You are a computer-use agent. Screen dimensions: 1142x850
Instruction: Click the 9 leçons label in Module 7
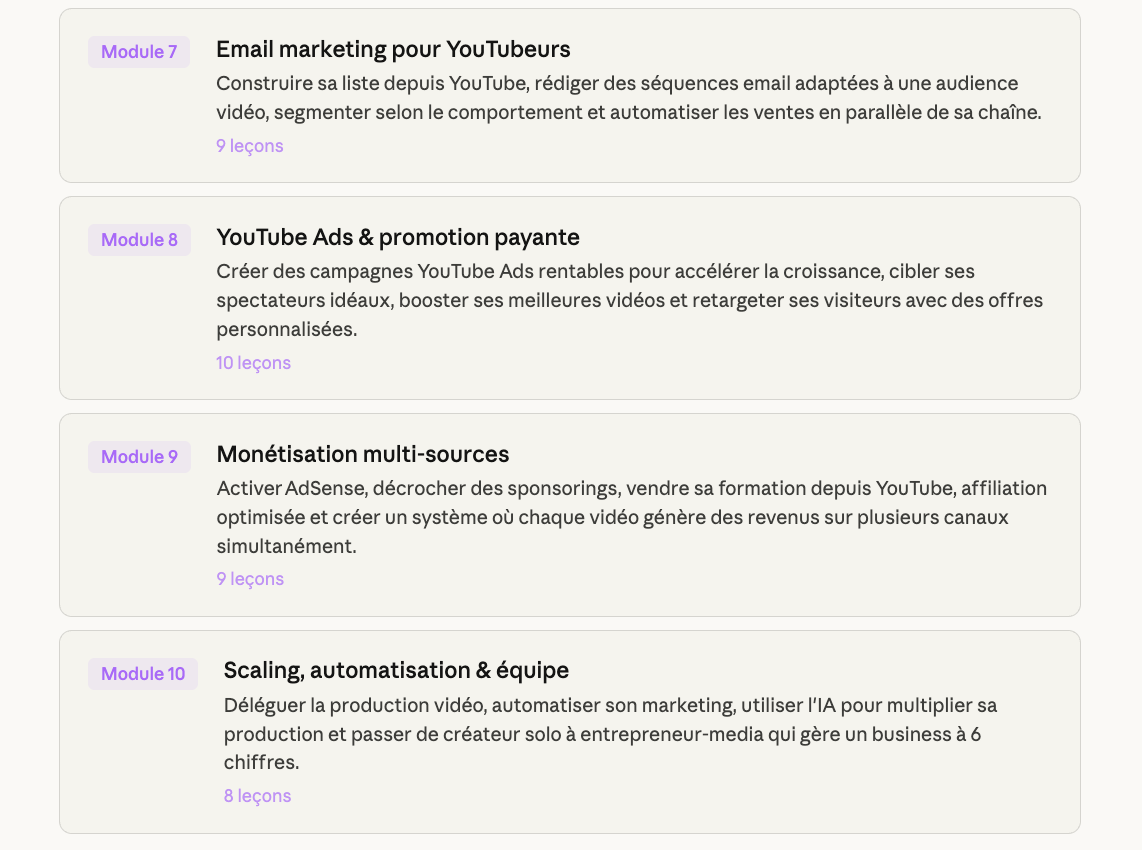click(250, 146)
